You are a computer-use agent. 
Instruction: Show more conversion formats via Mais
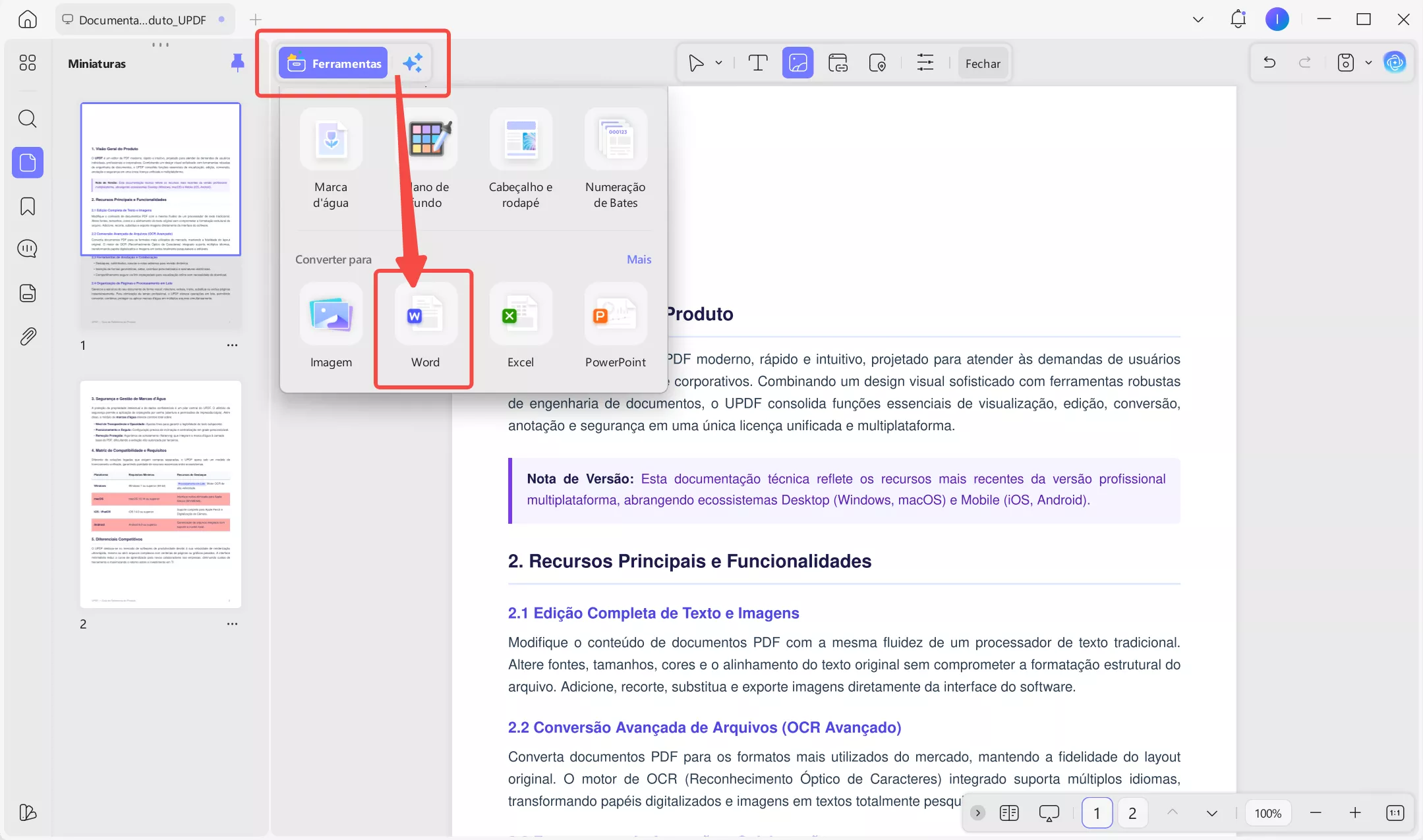[x=639, y=260]
